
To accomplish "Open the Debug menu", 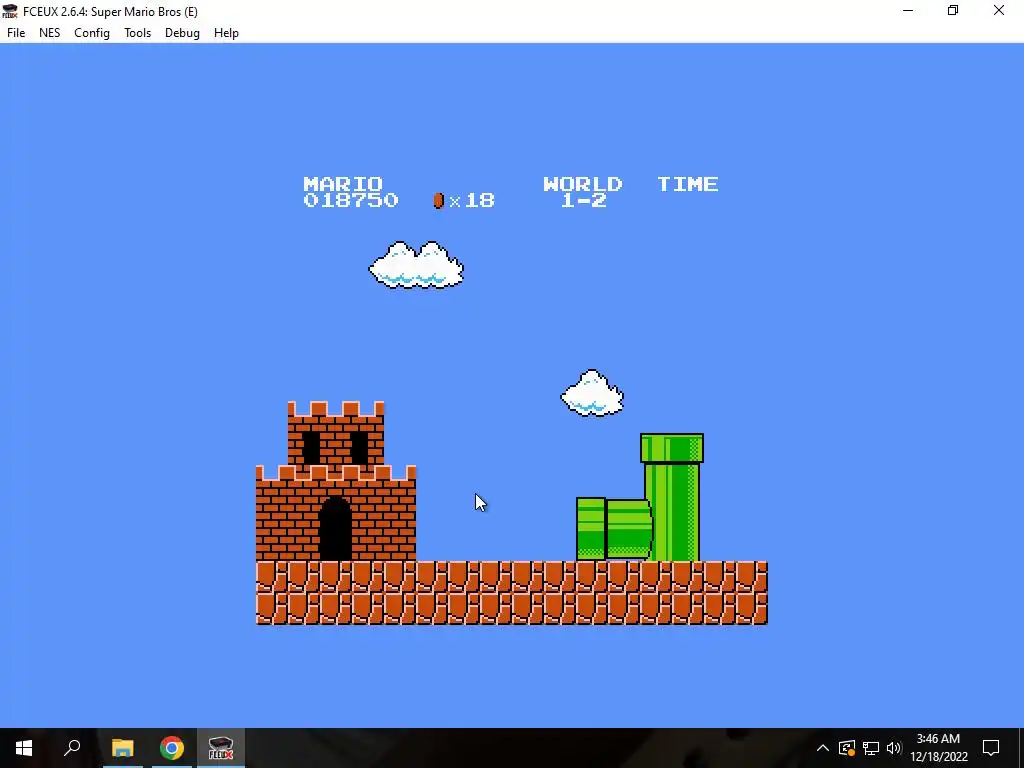I will click(x=182, y=33).
